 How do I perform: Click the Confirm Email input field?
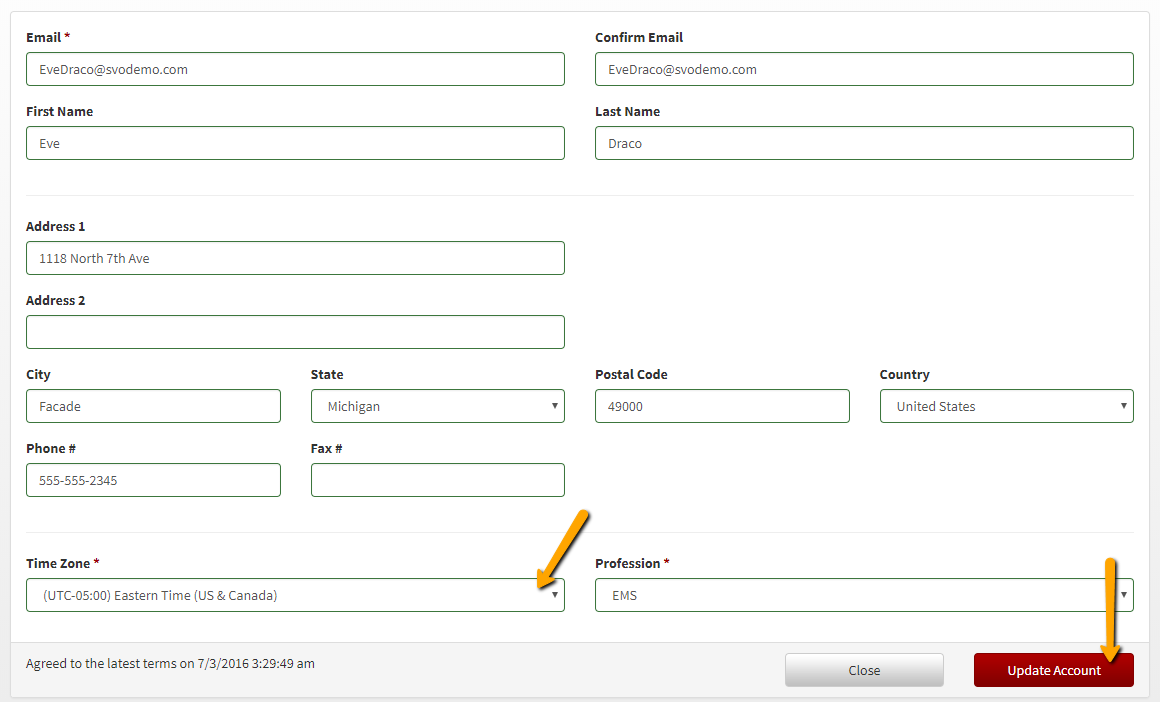(864, 69)
